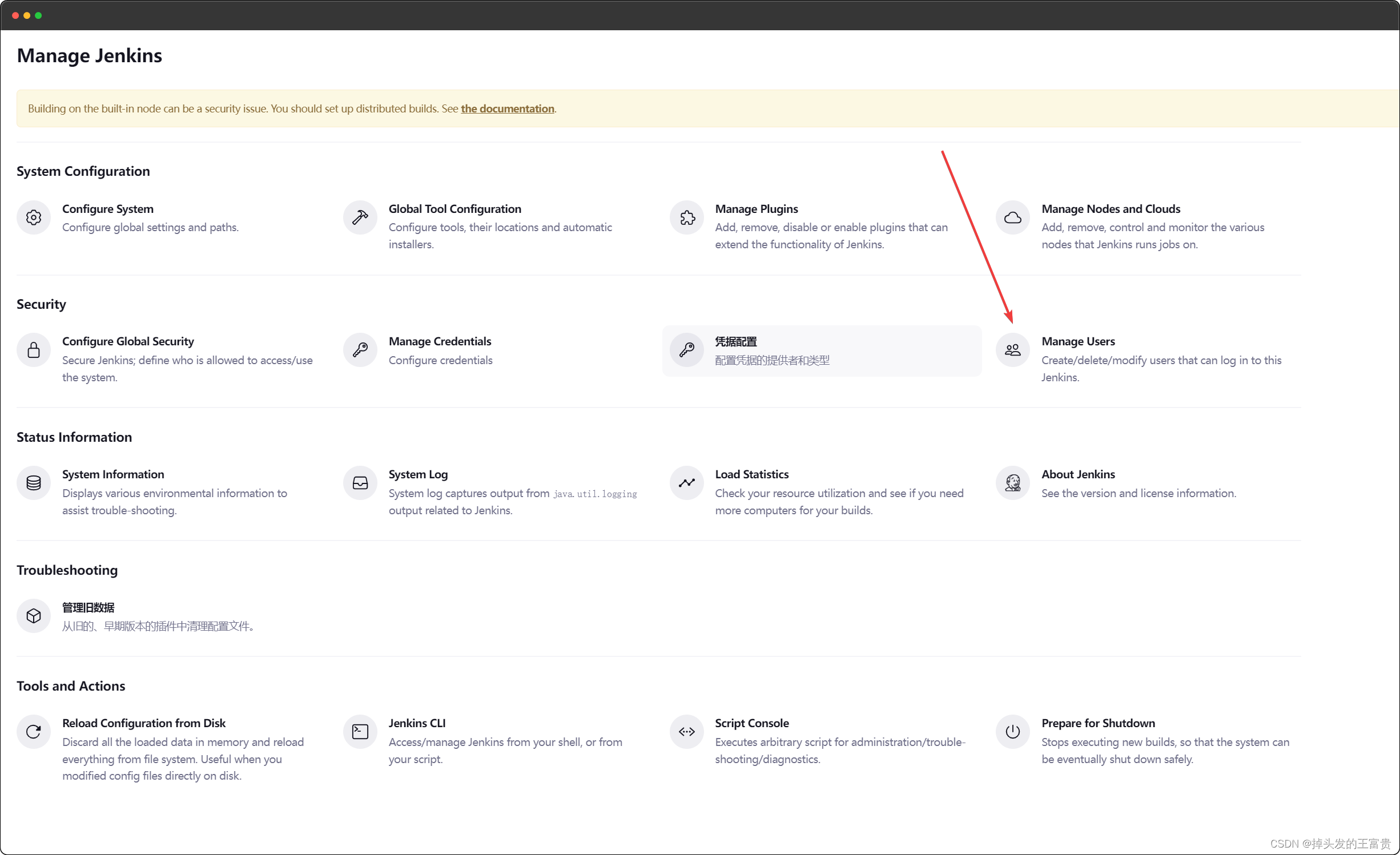
Task: Open Jenkins CLI title link
Action: [x=417, y=723]
